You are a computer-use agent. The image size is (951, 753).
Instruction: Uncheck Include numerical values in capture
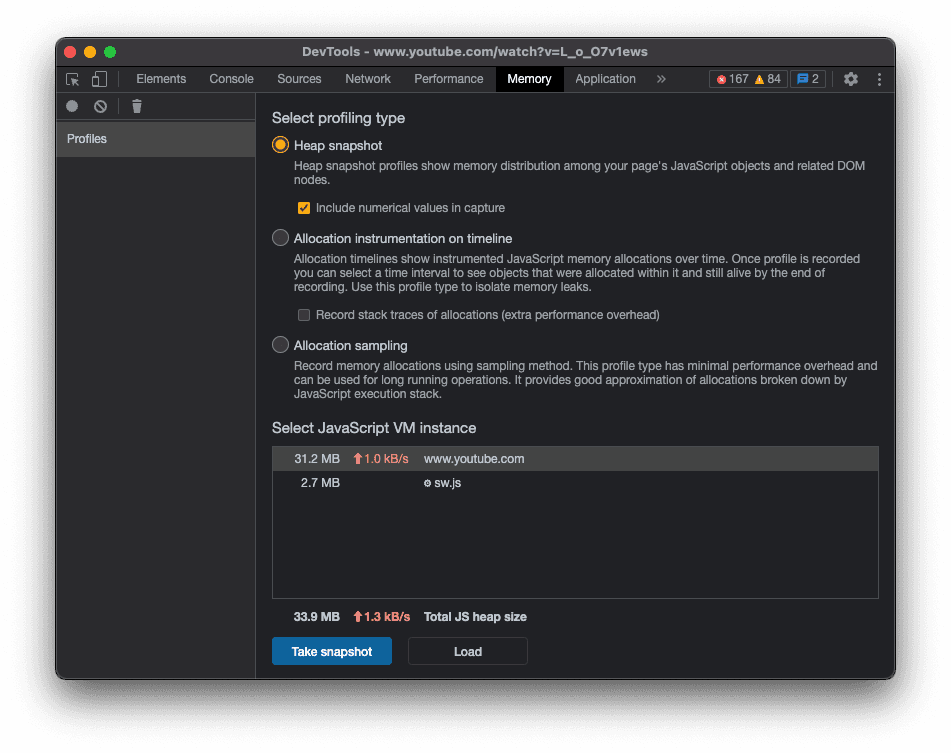coord(304,208)
